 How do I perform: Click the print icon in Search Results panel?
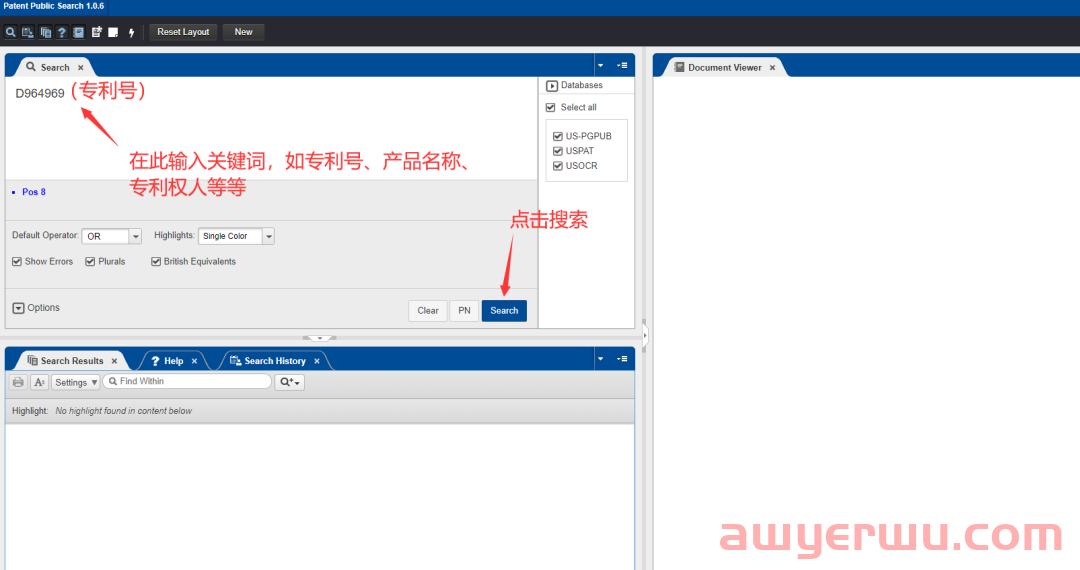tap(18, 382)
